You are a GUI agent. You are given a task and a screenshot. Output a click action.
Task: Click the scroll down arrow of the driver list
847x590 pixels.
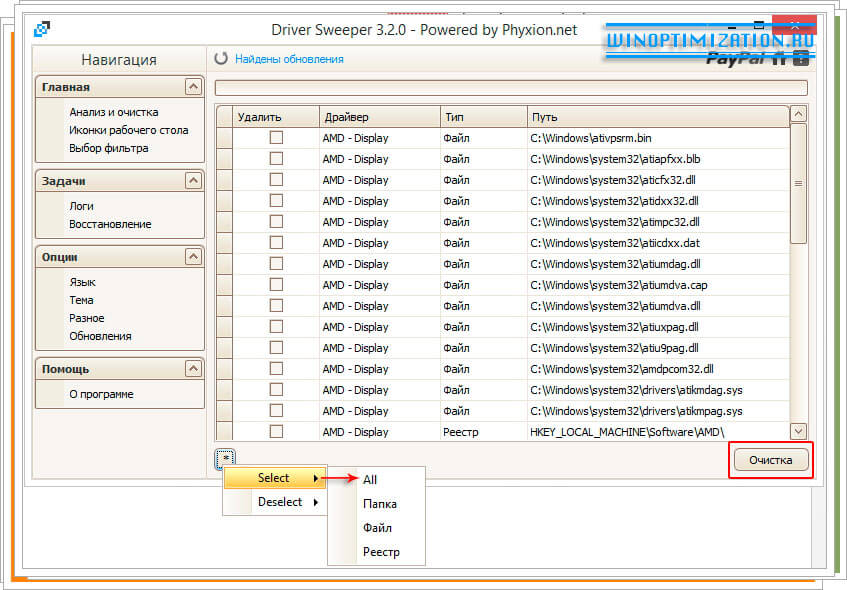click(x=798, y=431)
